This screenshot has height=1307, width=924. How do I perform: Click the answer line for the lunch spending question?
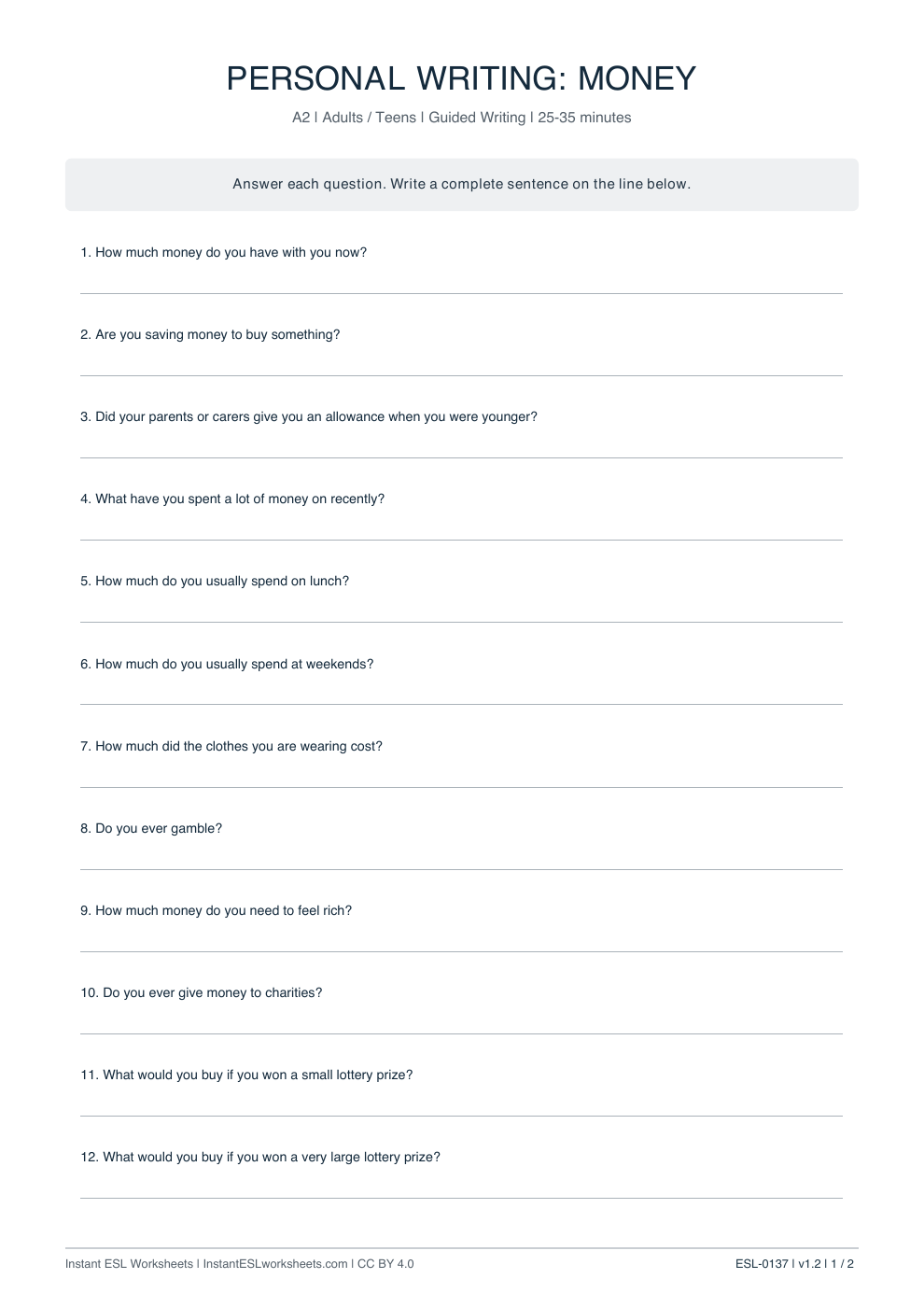461,611
